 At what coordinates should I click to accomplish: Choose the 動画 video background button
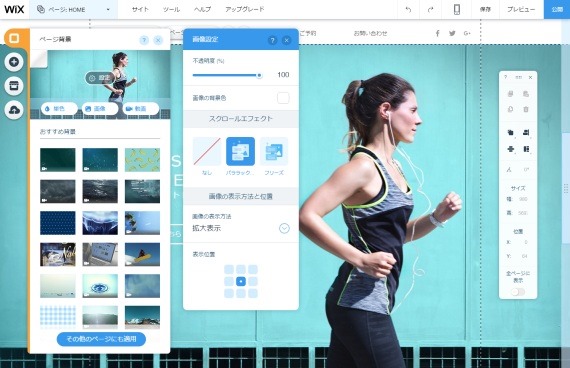click(141, 109)
